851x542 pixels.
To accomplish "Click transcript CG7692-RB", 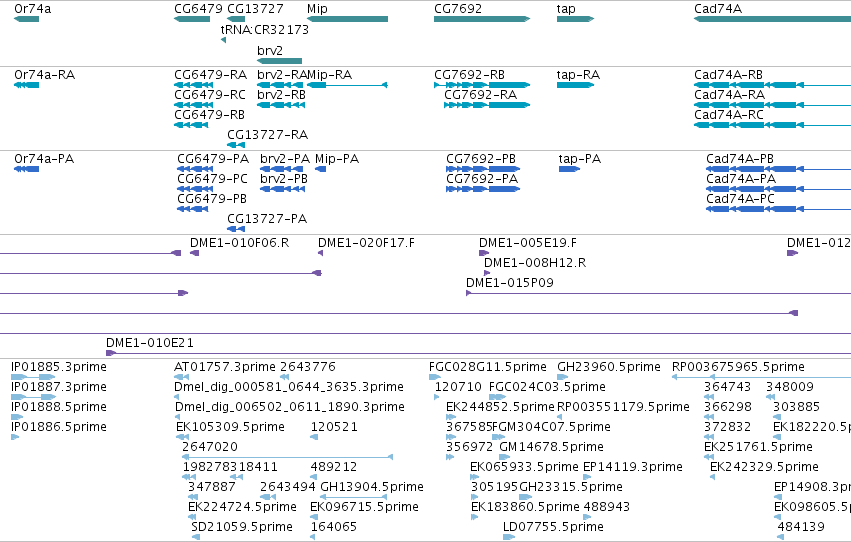I will [x=482, y=85].
